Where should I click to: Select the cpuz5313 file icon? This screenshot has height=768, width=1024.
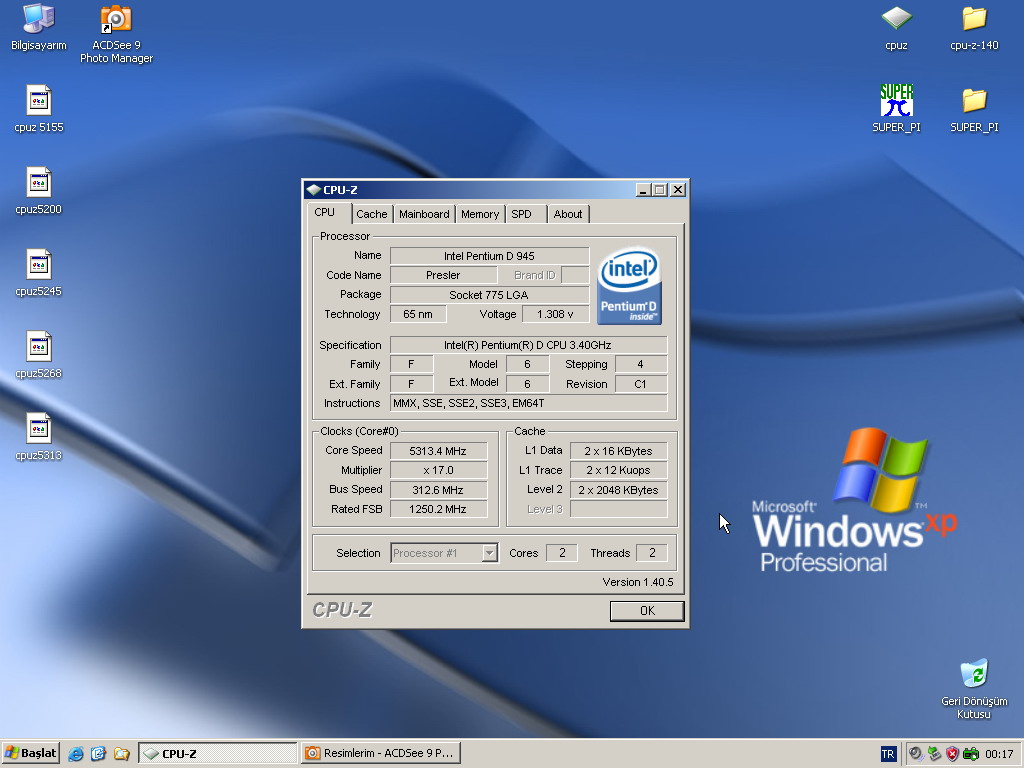pos(39,438)
